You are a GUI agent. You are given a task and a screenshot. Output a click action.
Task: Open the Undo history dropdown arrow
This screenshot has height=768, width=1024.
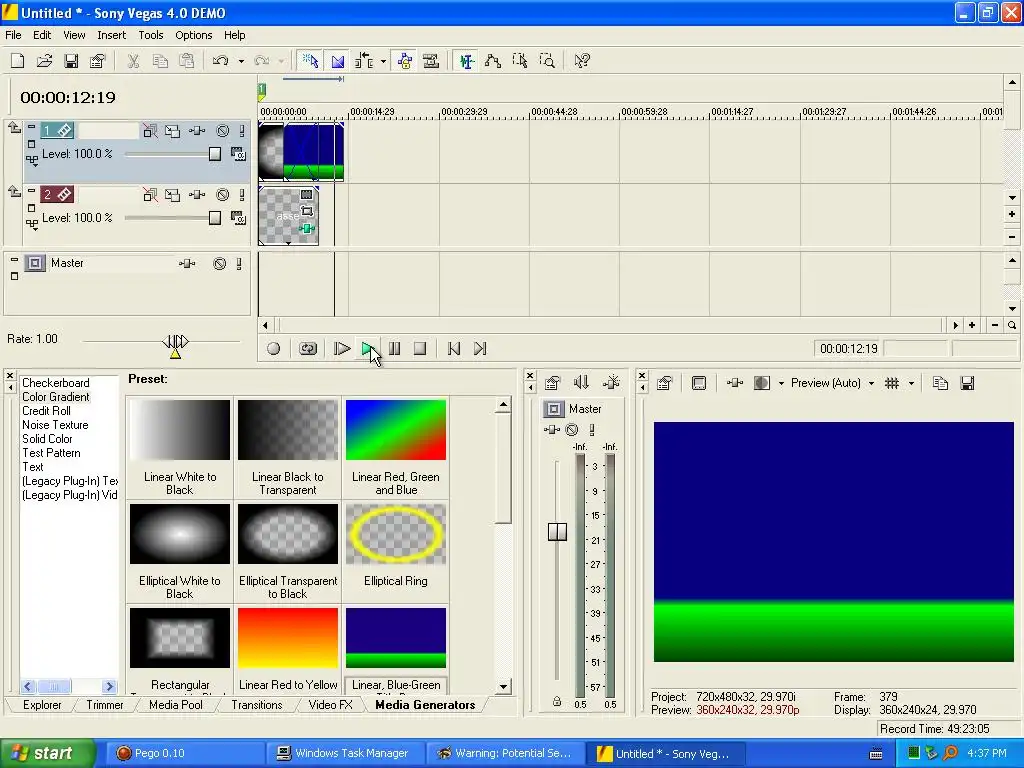(x=241, y=61)
